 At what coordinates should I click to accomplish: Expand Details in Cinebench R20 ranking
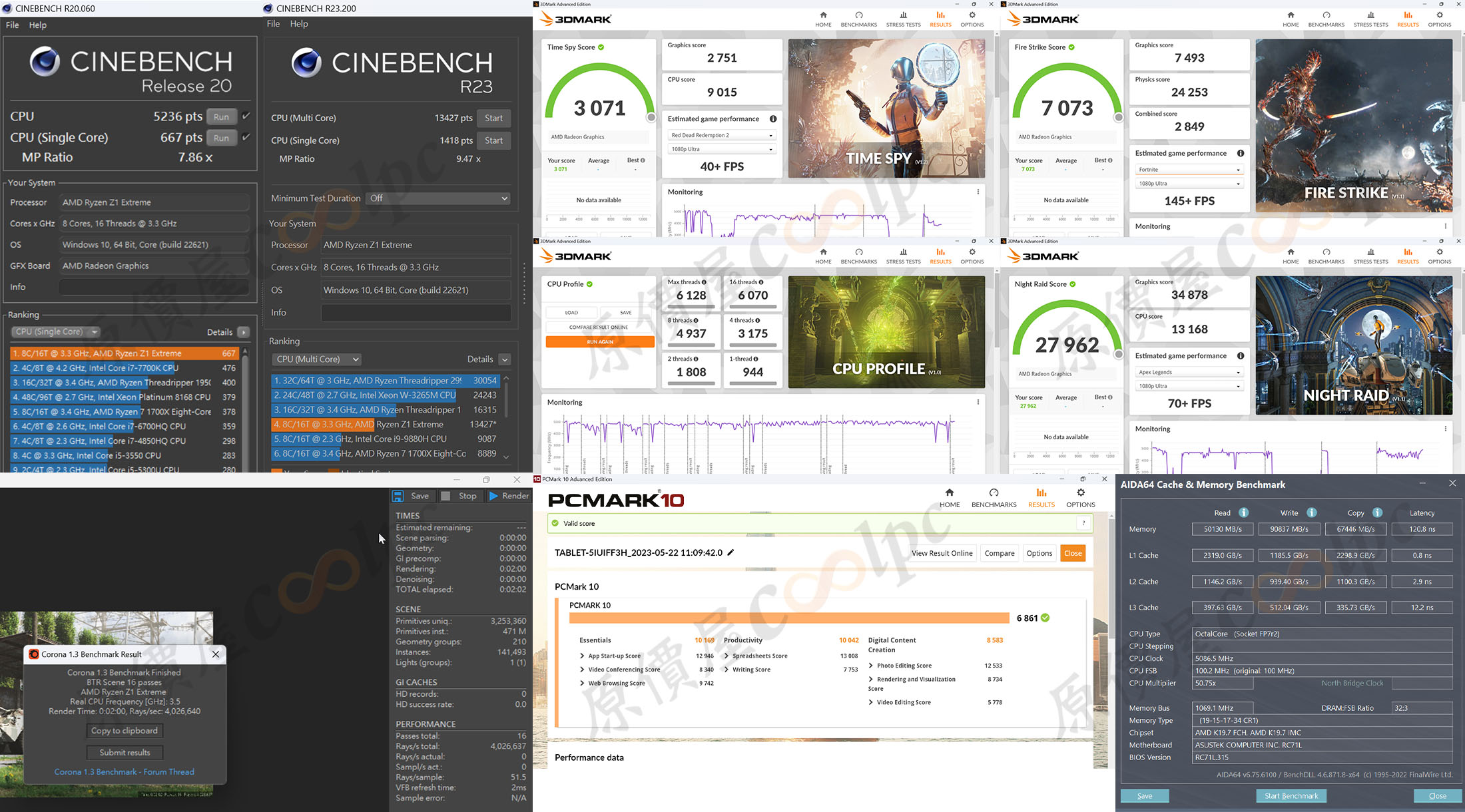pyautogui.click(x=244, y=332)
